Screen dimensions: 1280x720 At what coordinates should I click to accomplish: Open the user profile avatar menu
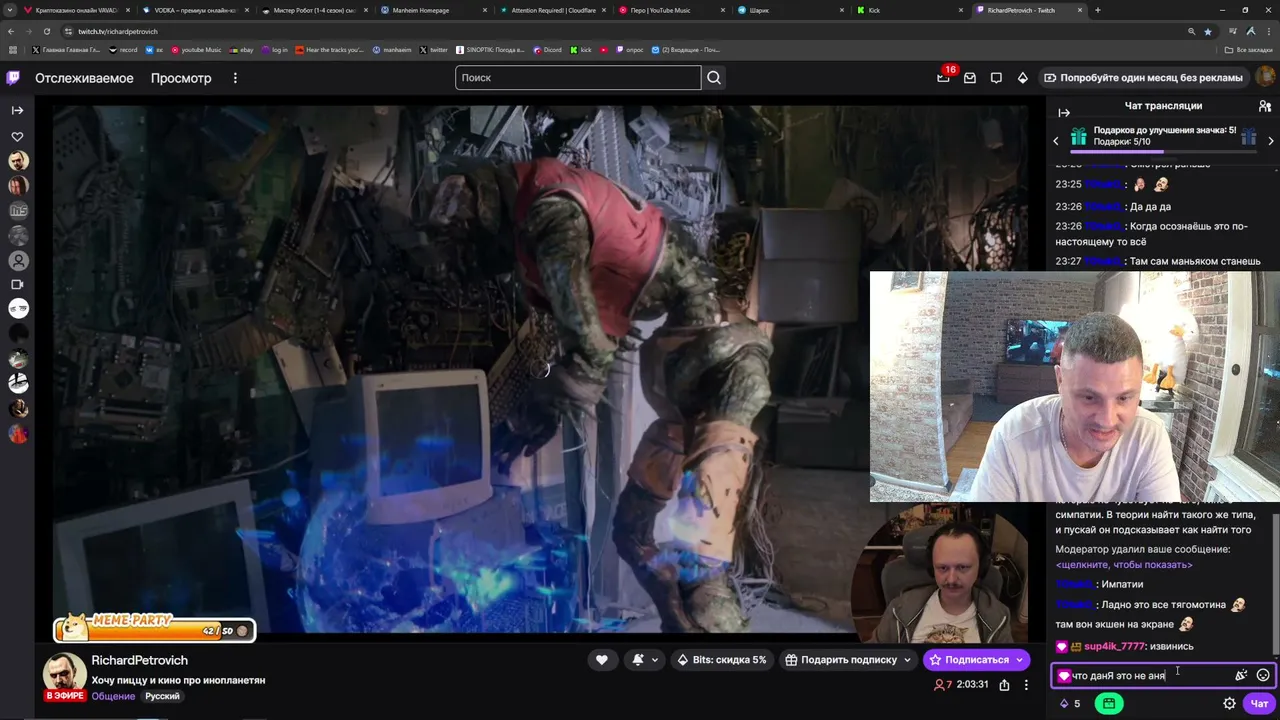pyautogui.click(x=1265, y=77)
